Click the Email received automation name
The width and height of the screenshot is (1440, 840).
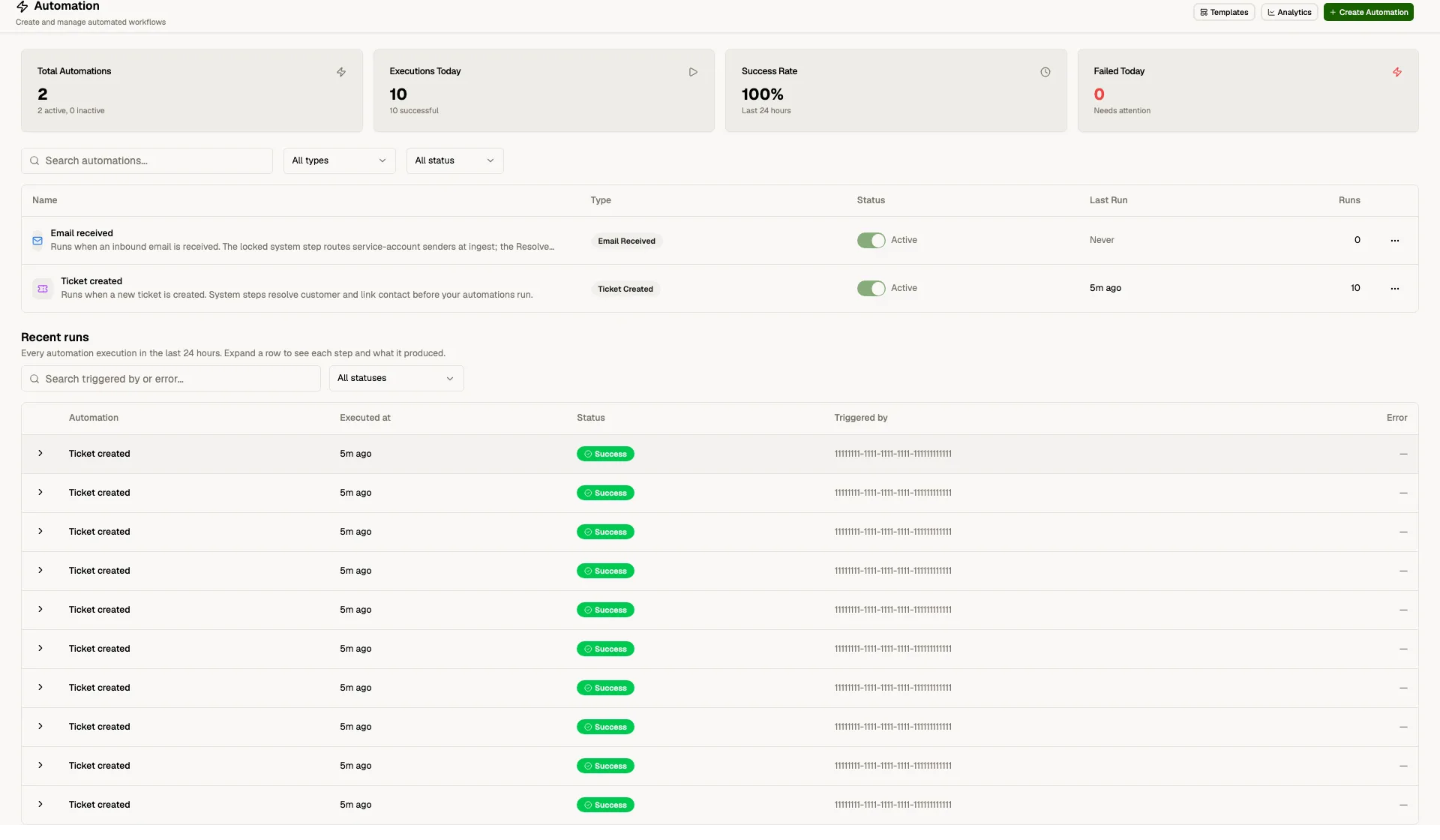click(82, 233)
